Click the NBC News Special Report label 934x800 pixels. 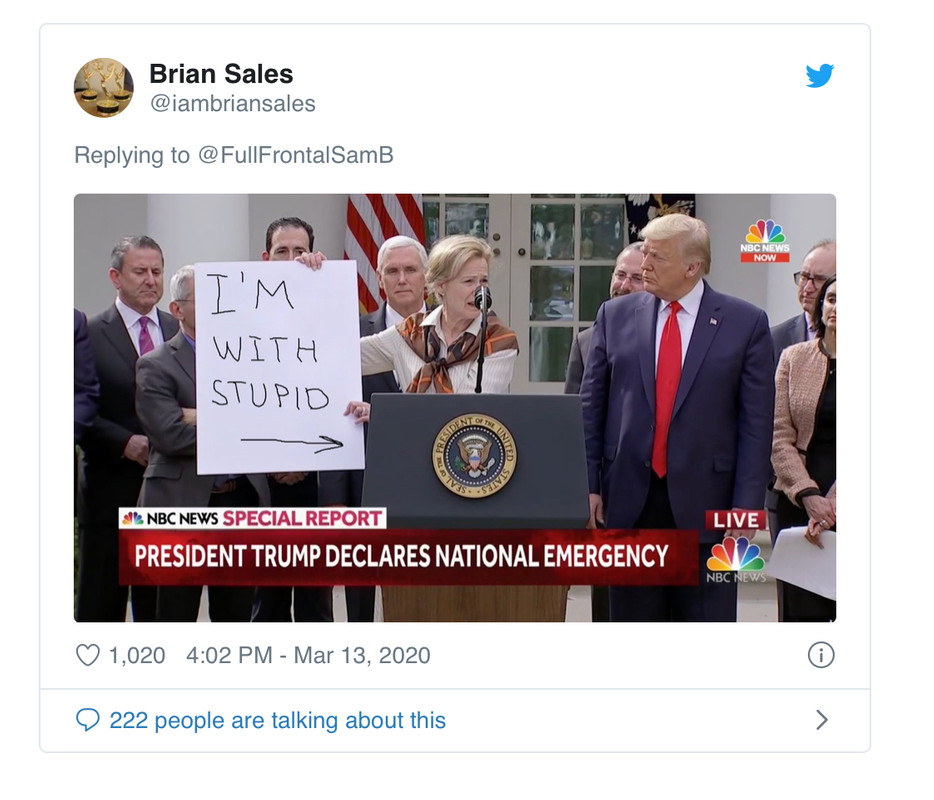252,518
